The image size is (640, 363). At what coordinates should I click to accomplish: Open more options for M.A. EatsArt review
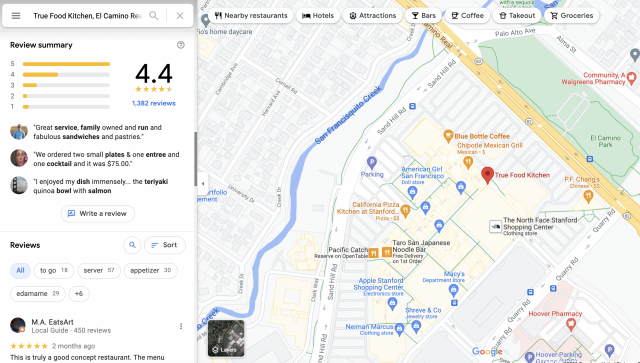pos(181,326)
